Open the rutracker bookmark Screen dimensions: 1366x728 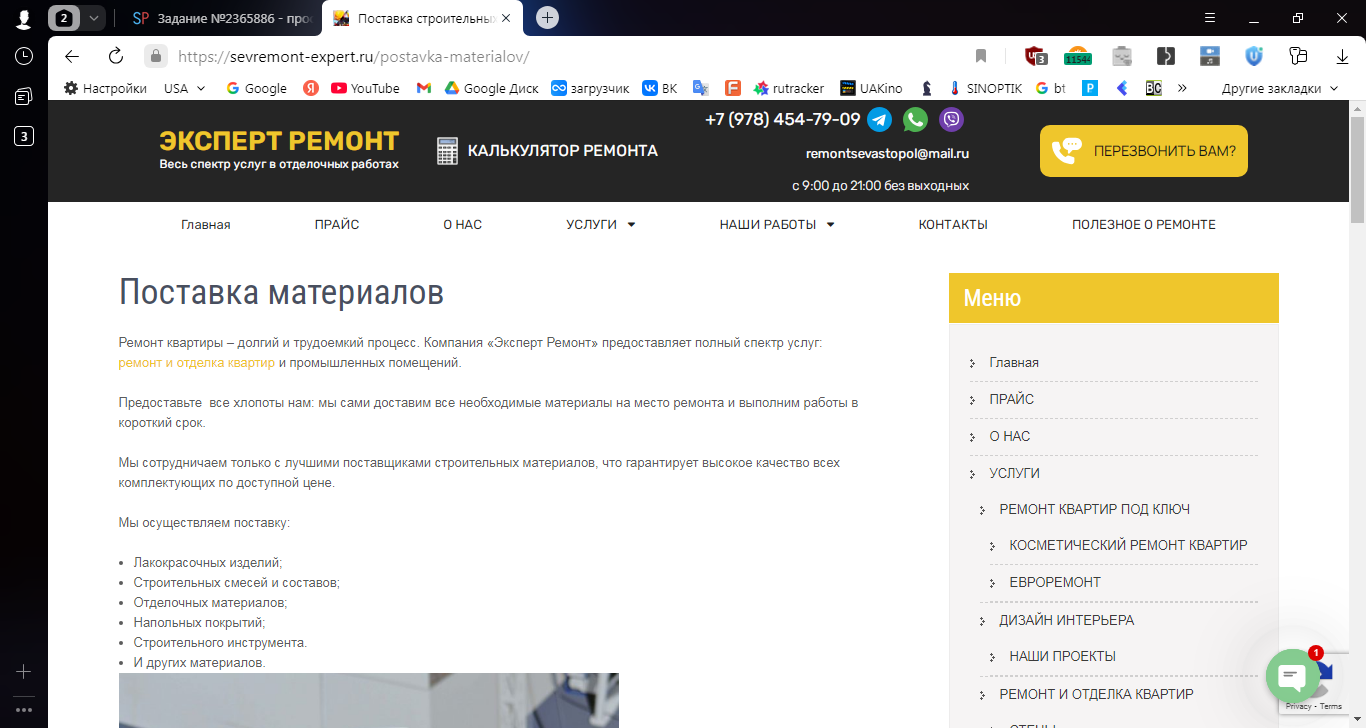click(789, 88)
